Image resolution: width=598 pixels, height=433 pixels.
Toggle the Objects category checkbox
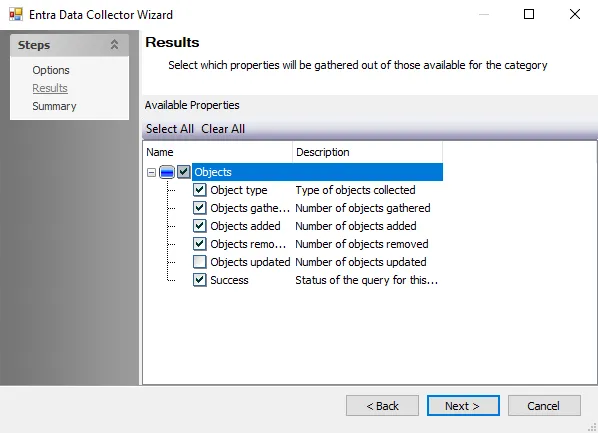184,172
